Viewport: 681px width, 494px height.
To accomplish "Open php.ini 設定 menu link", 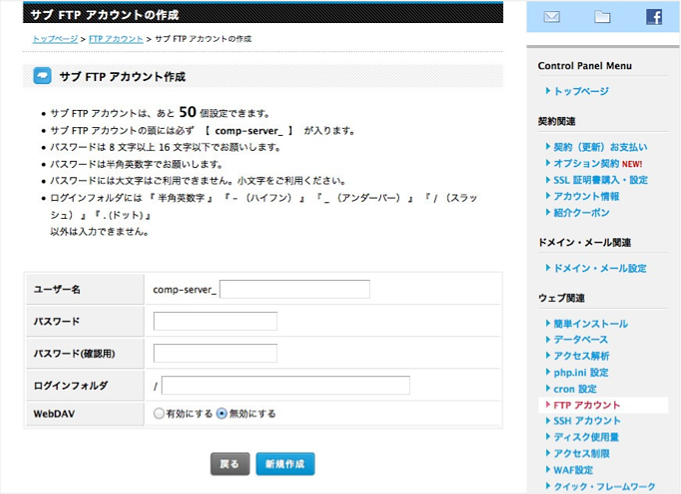I will click(581, 373).
